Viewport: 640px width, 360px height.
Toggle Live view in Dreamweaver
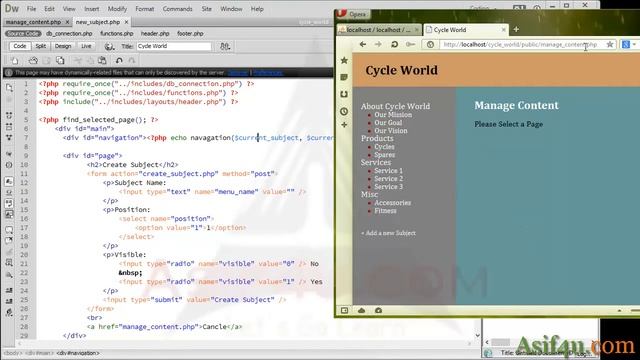coord(86,46)
